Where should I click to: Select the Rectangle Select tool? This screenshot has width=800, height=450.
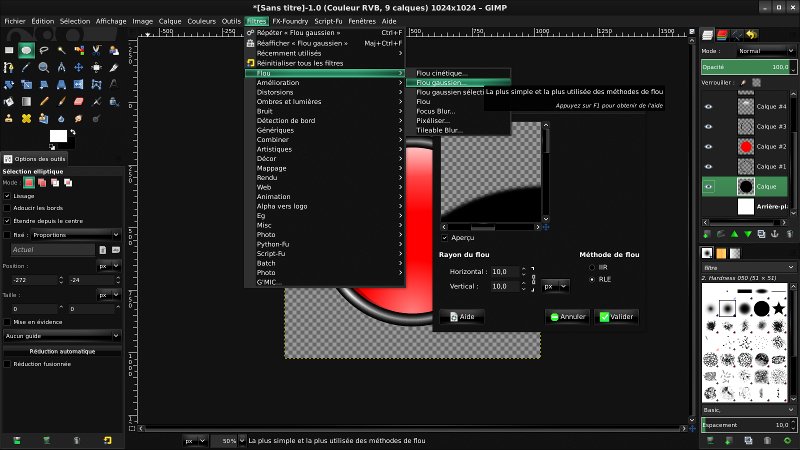pyautogui.click(x=9, y=50)
